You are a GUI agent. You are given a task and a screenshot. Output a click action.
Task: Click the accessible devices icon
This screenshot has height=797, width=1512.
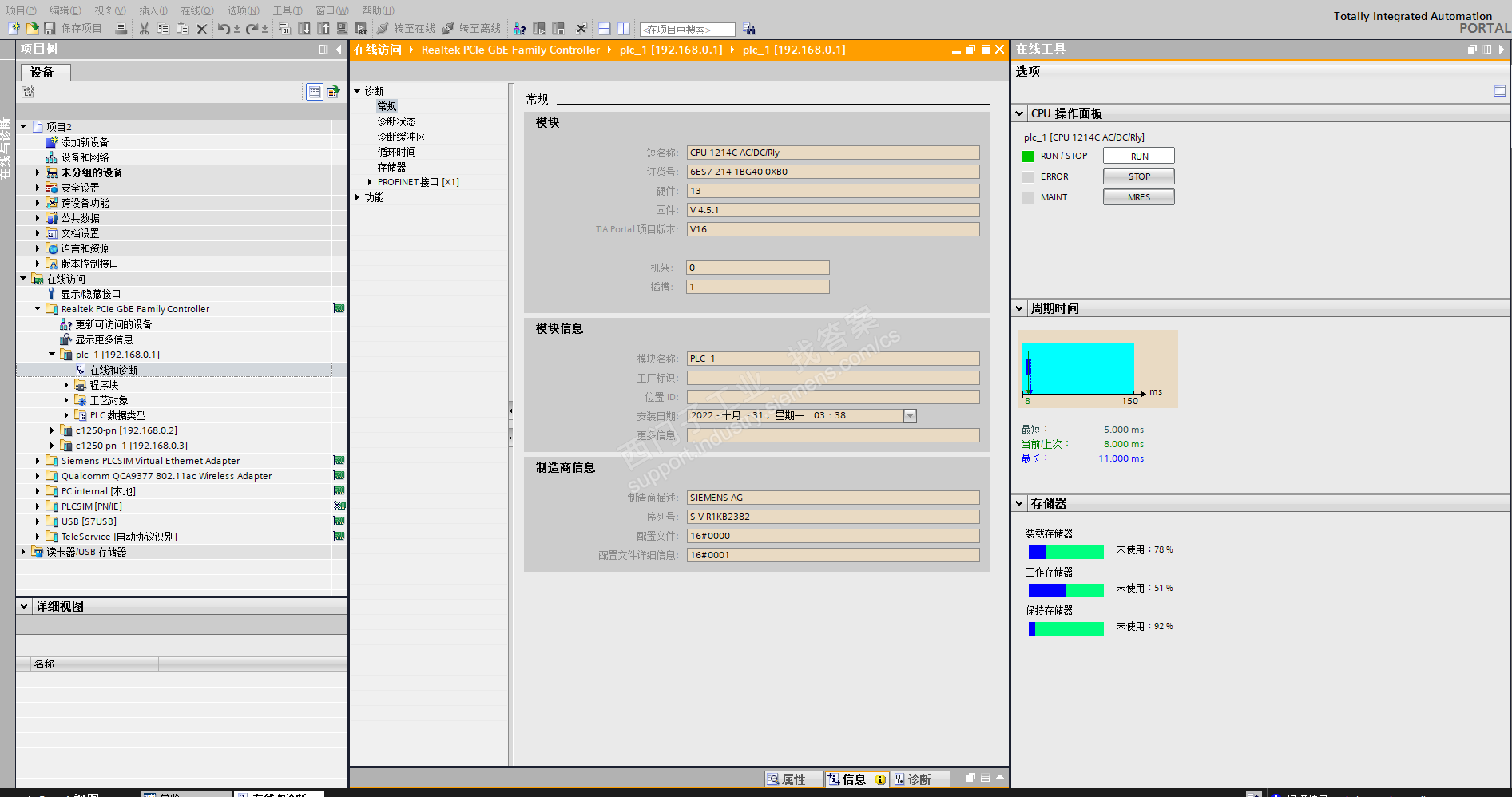[x=519, y=29]
